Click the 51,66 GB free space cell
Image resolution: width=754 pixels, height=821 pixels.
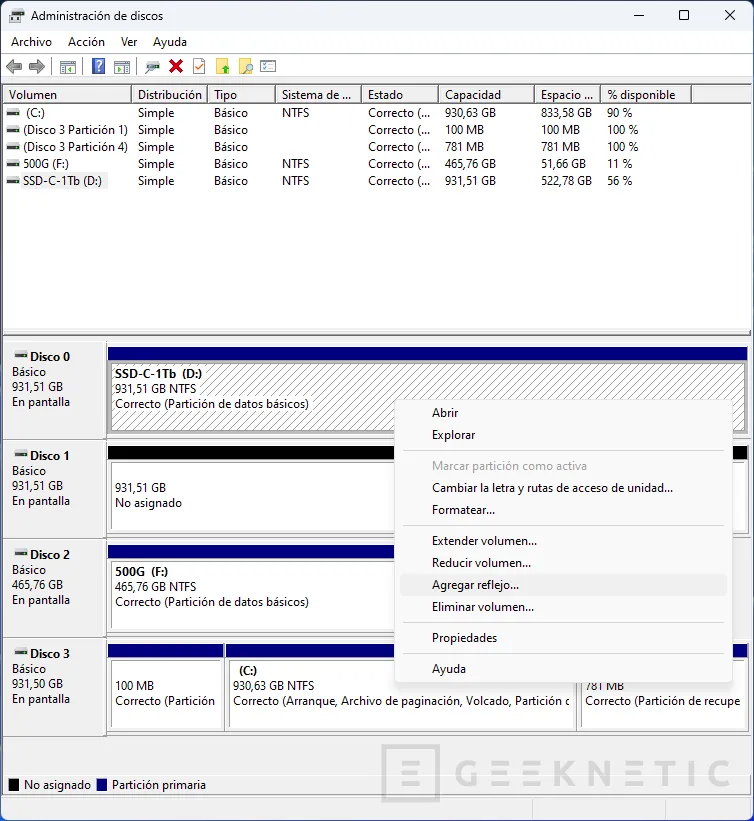coord(563,164)
